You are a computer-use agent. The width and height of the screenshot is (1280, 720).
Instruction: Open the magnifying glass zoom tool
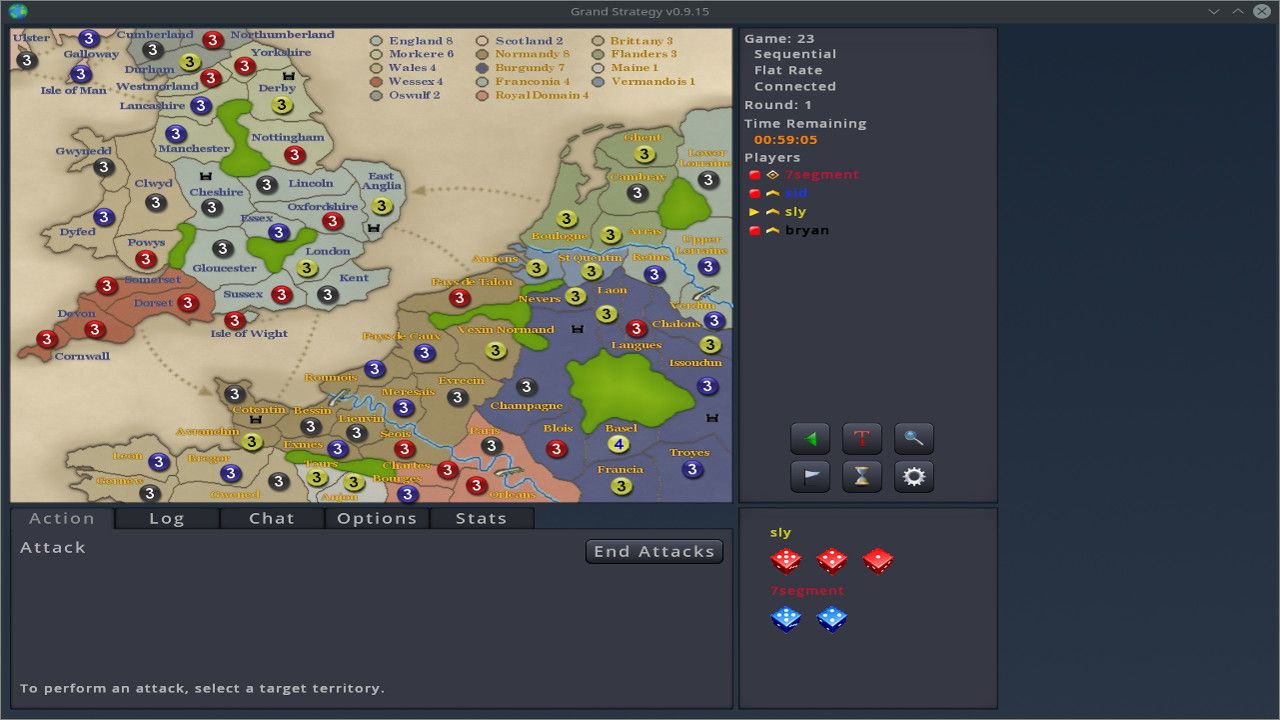coord(912,438)
